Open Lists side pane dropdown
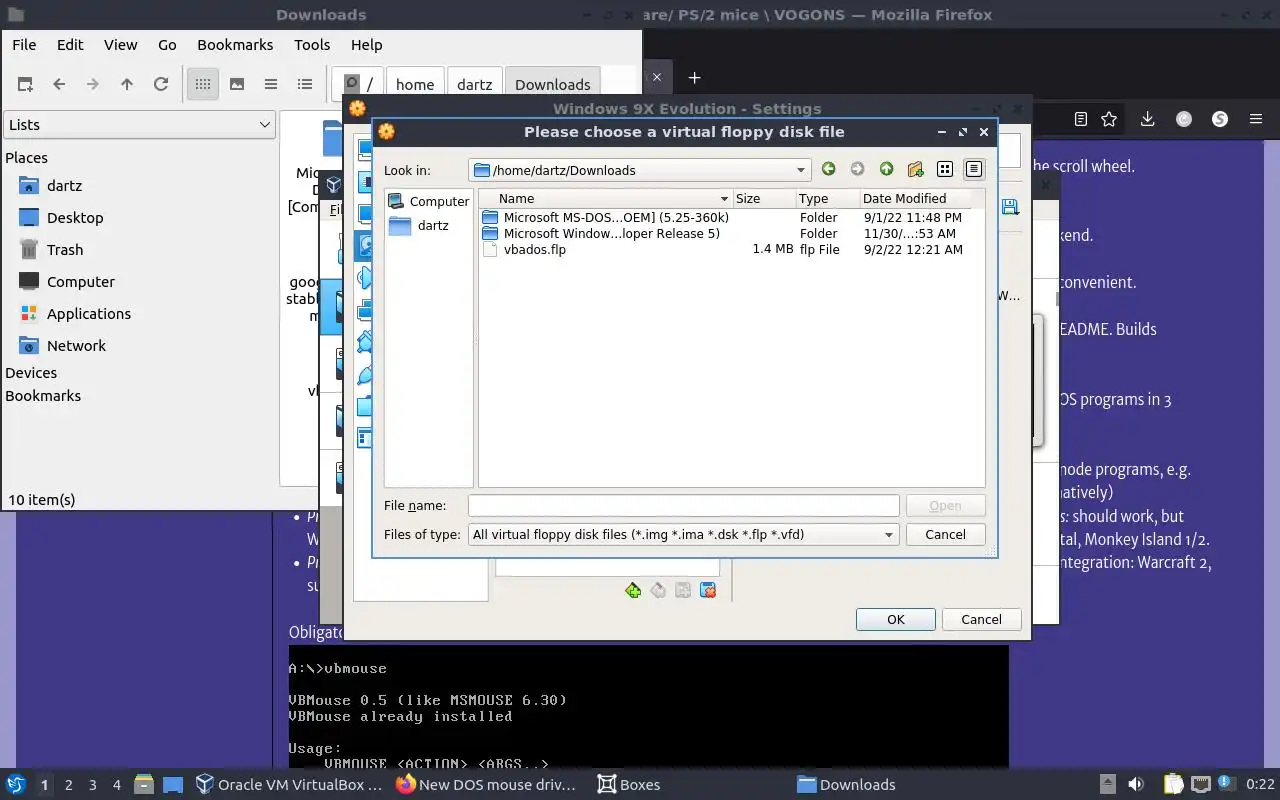 click(x=140, y=125)
